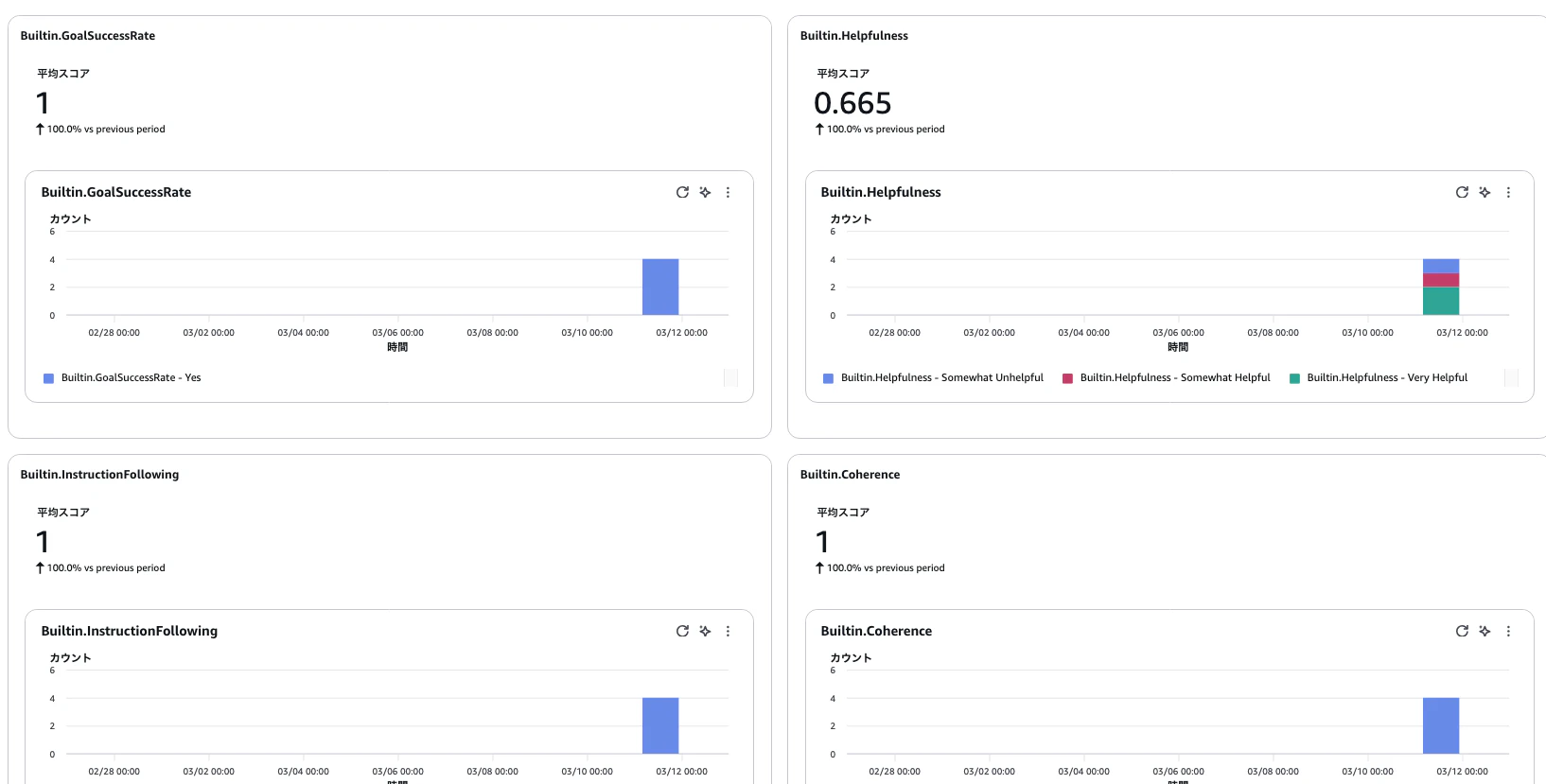1546x784 pixels.
Task: Click the Very Helpful teal legend swatch
Action: [x=1294, y=378]
